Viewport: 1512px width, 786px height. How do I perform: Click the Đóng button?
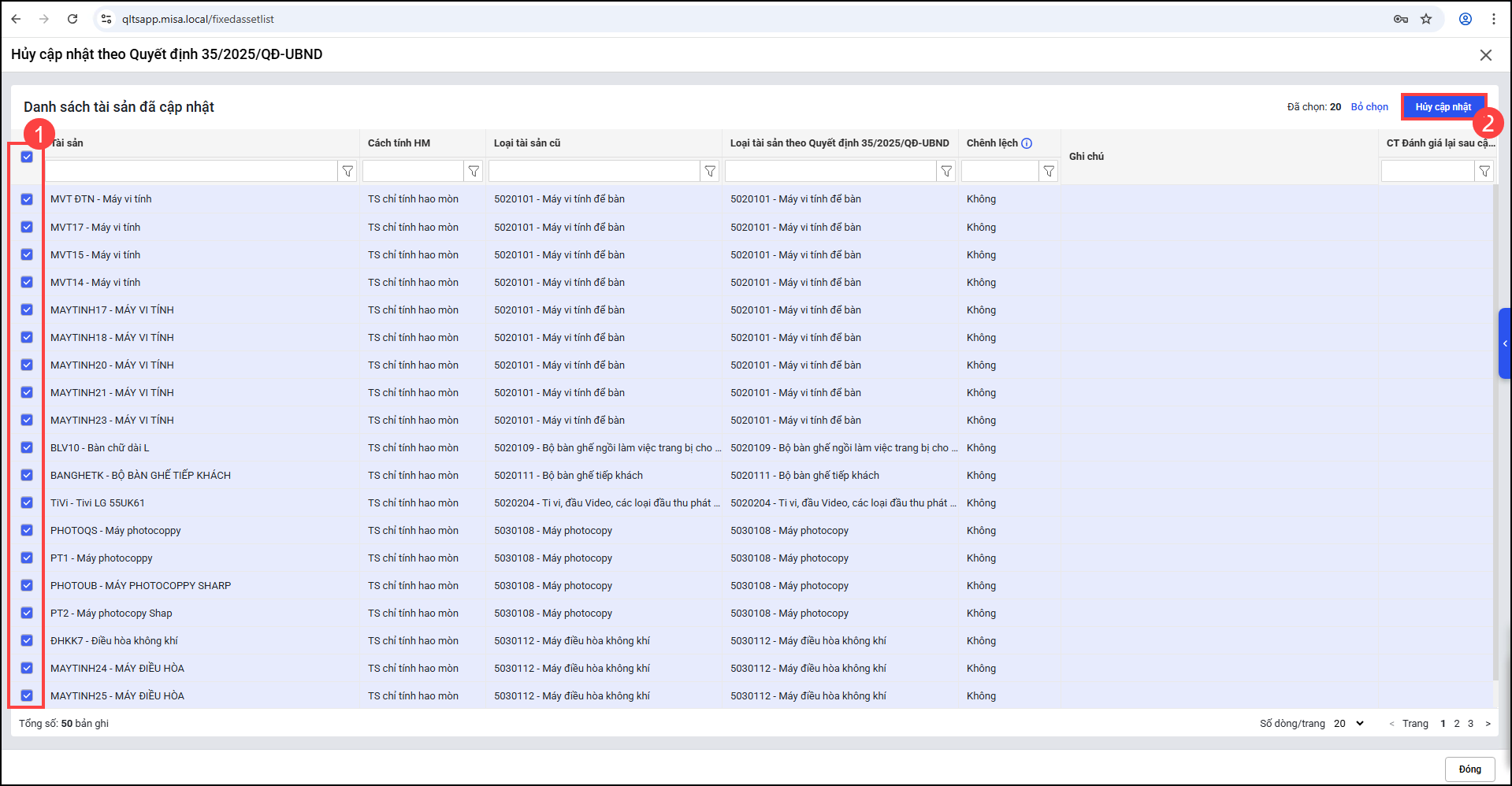[1469, 769]
